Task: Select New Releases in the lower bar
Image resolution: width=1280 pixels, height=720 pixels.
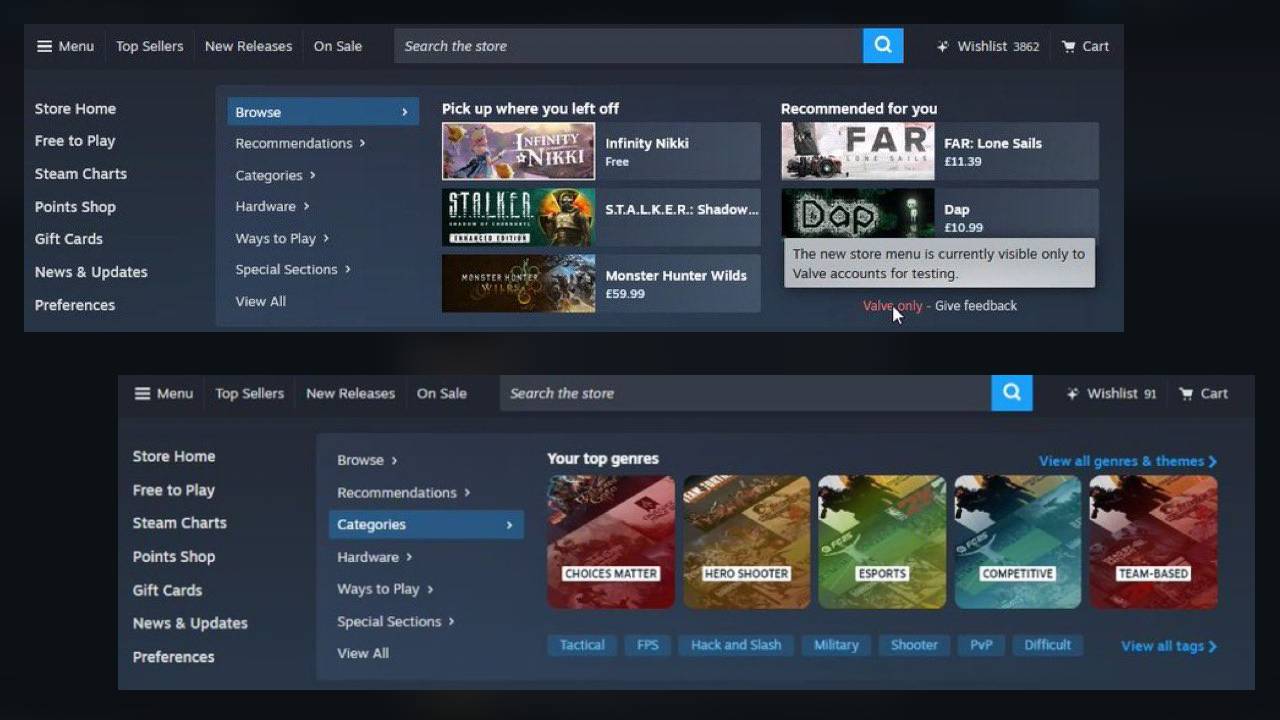Action: (350, 393)
